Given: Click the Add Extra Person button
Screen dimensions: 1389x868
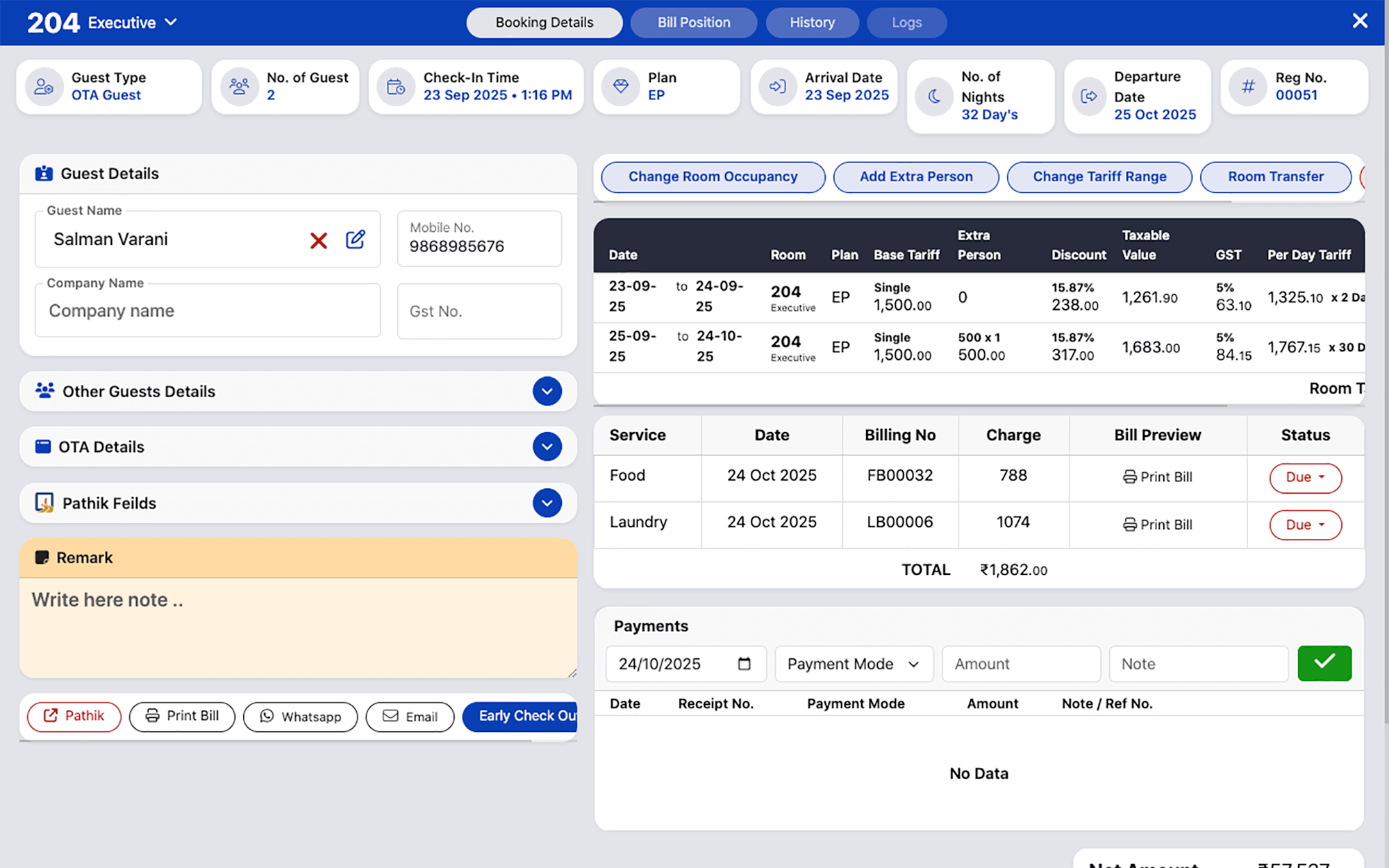Looking at the screenshot, I should (915, 176).
